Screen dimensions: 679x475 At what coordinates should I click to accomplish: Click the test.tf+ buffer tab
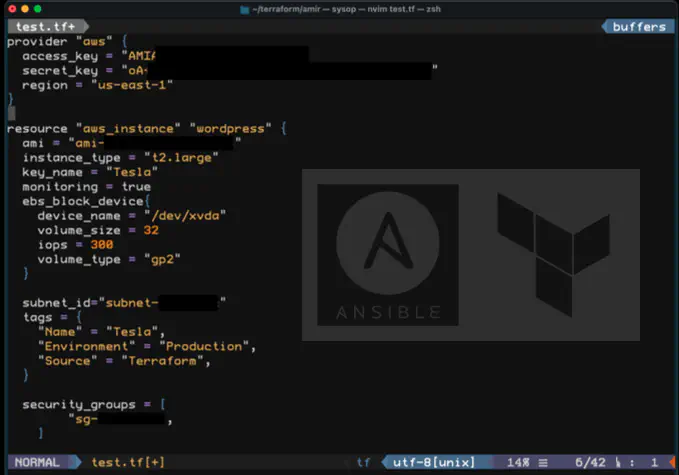[45, 27]
